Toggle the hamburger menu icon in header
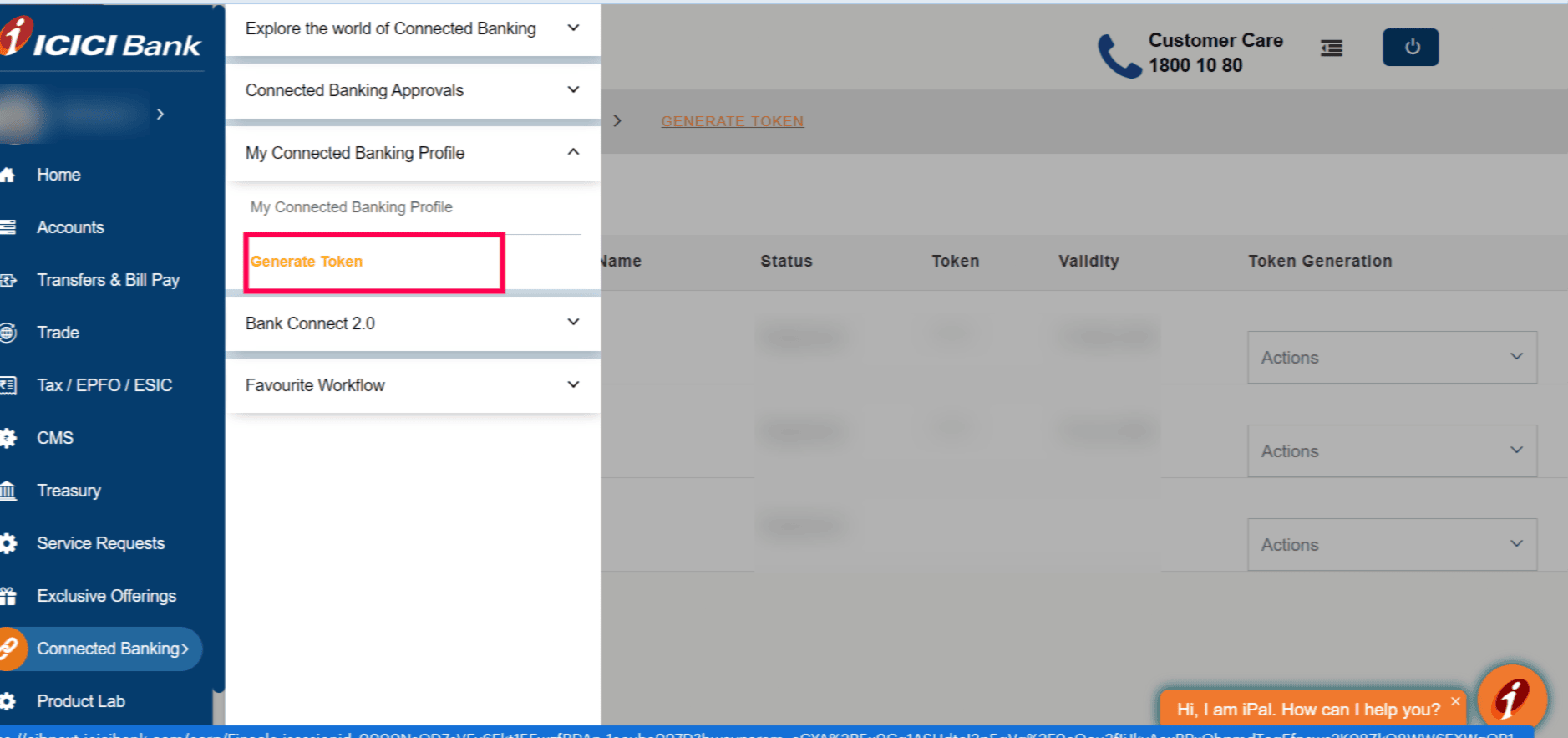The height and width of the screenshot is (738, 1568). tap(1332, 48)
